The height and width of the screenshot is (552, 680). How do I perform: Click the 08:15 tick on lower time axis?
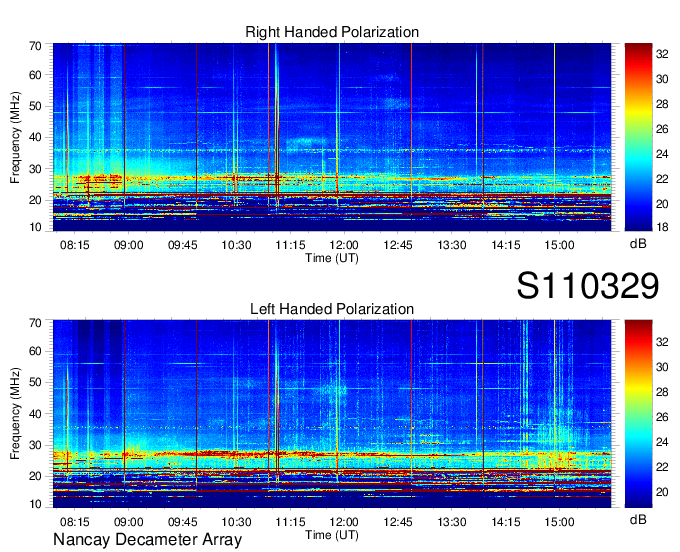[x=75, y=522]
